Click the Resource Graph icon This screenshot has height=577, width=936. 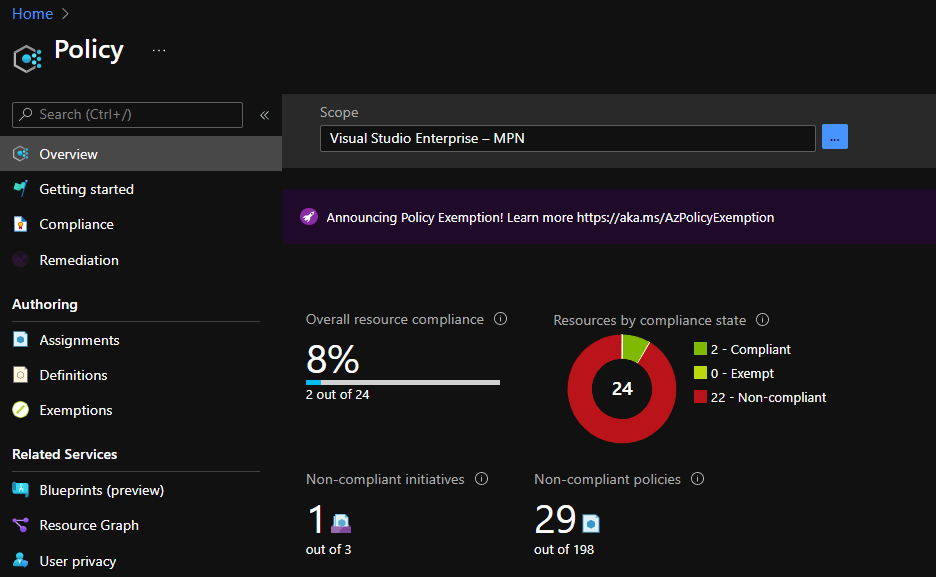click(x=20, y=525)
